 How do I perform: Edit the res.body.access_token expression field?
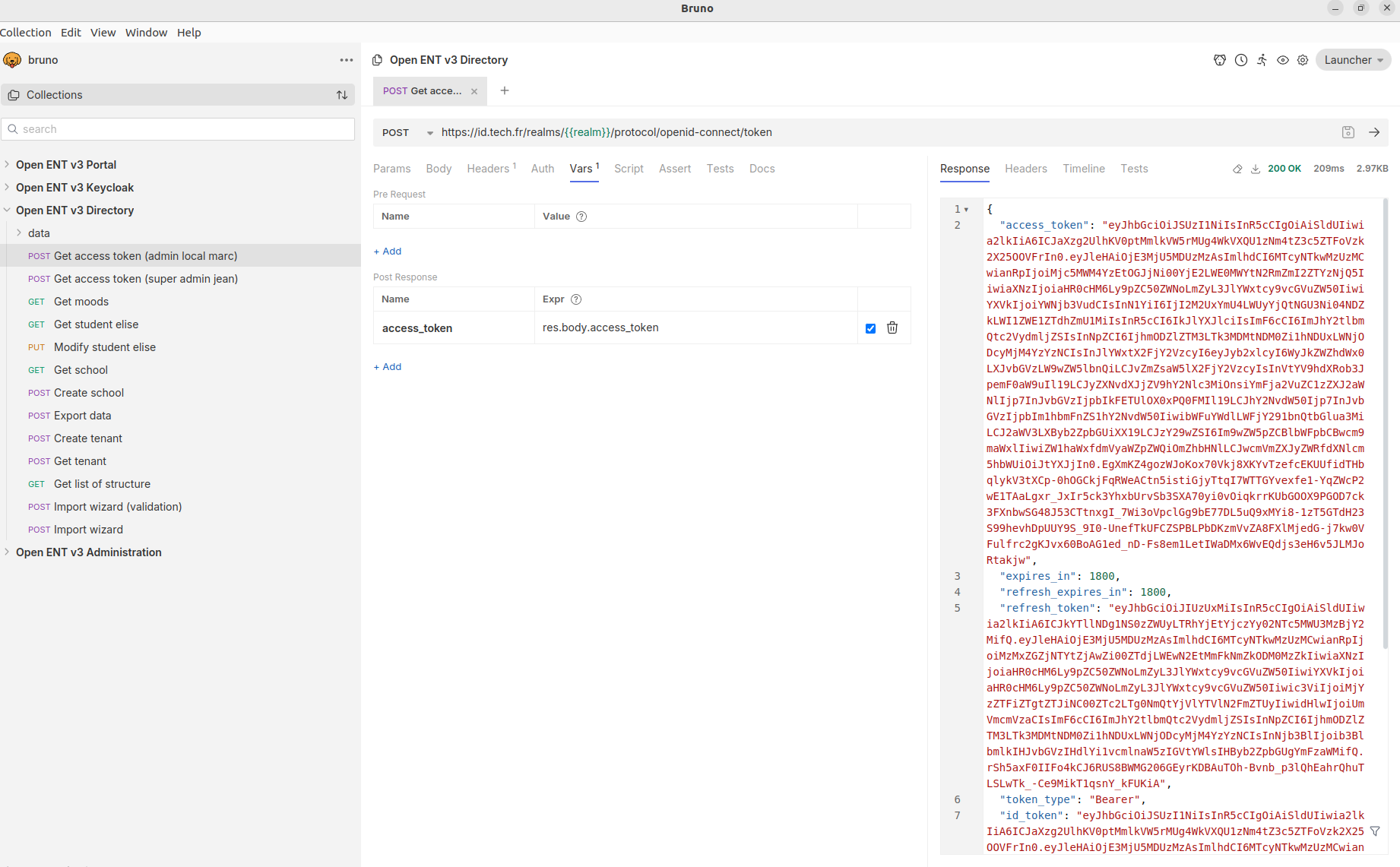[695, 327]
